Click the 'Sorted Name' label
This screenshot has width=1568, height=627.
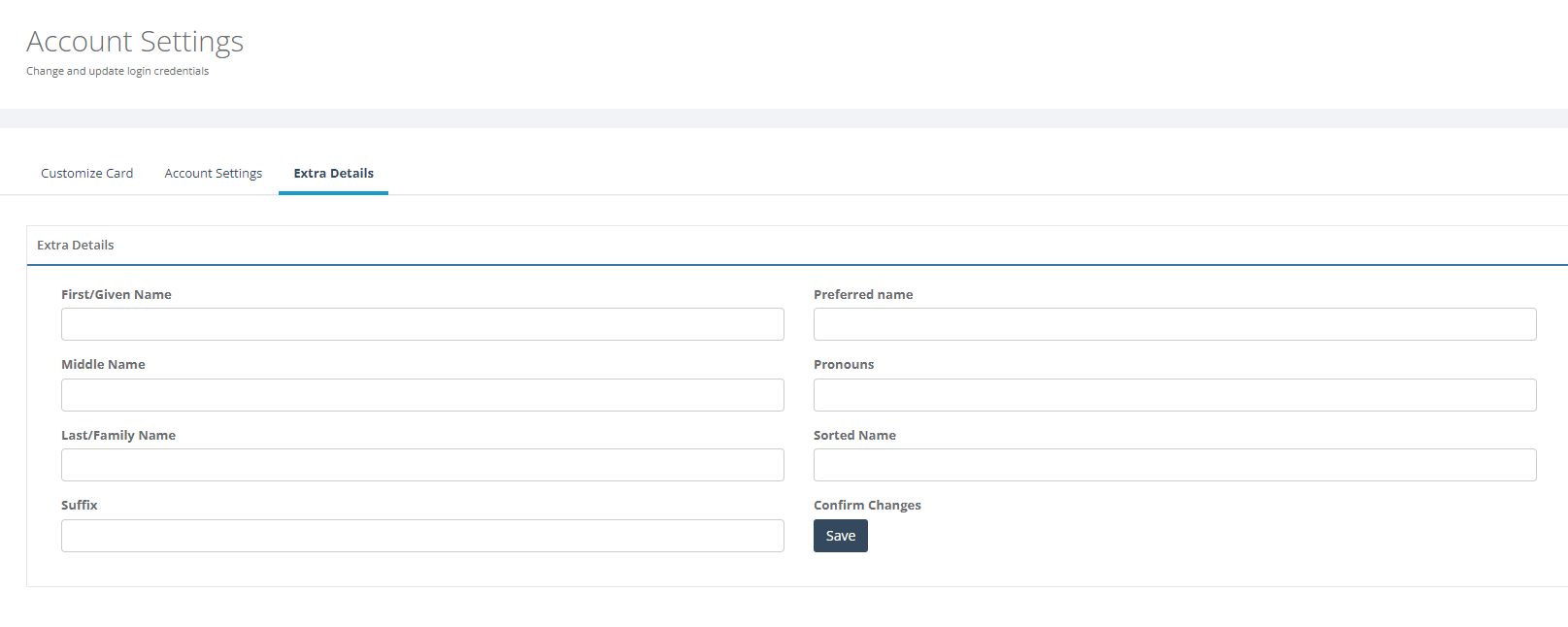tap(854, 436)
